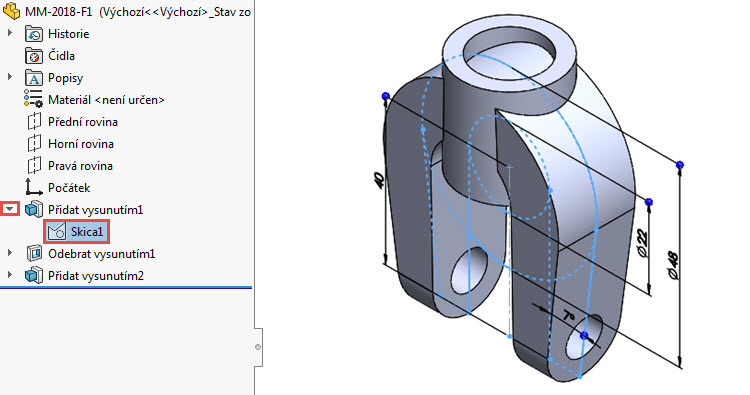Click the 40 dimension value
The image size is (750, 395).
pyautogui.click(x=378, y=180)
